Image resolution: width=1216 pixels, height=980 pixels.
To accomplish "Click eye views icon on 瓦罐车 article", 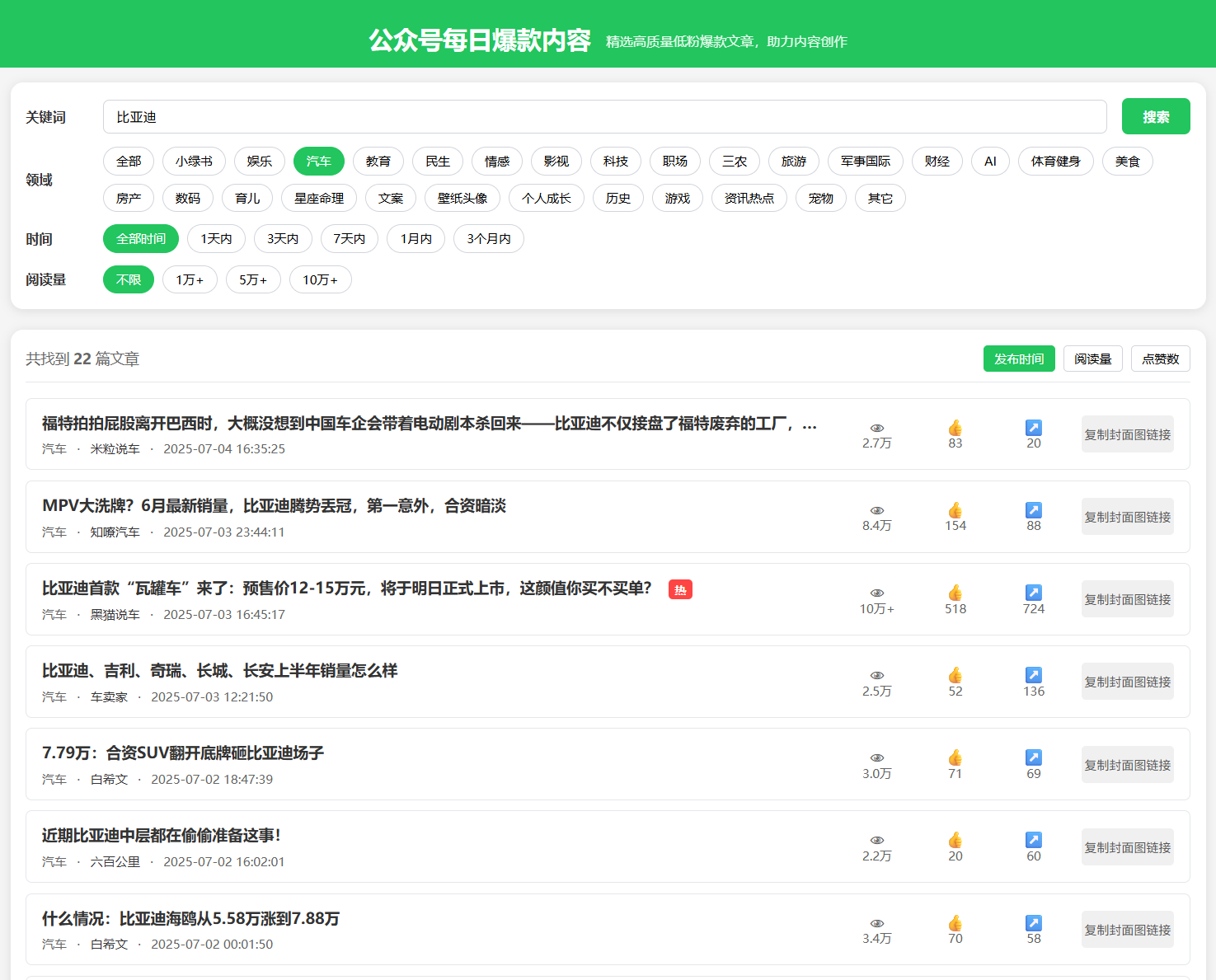I will click(x=877, y=593).
